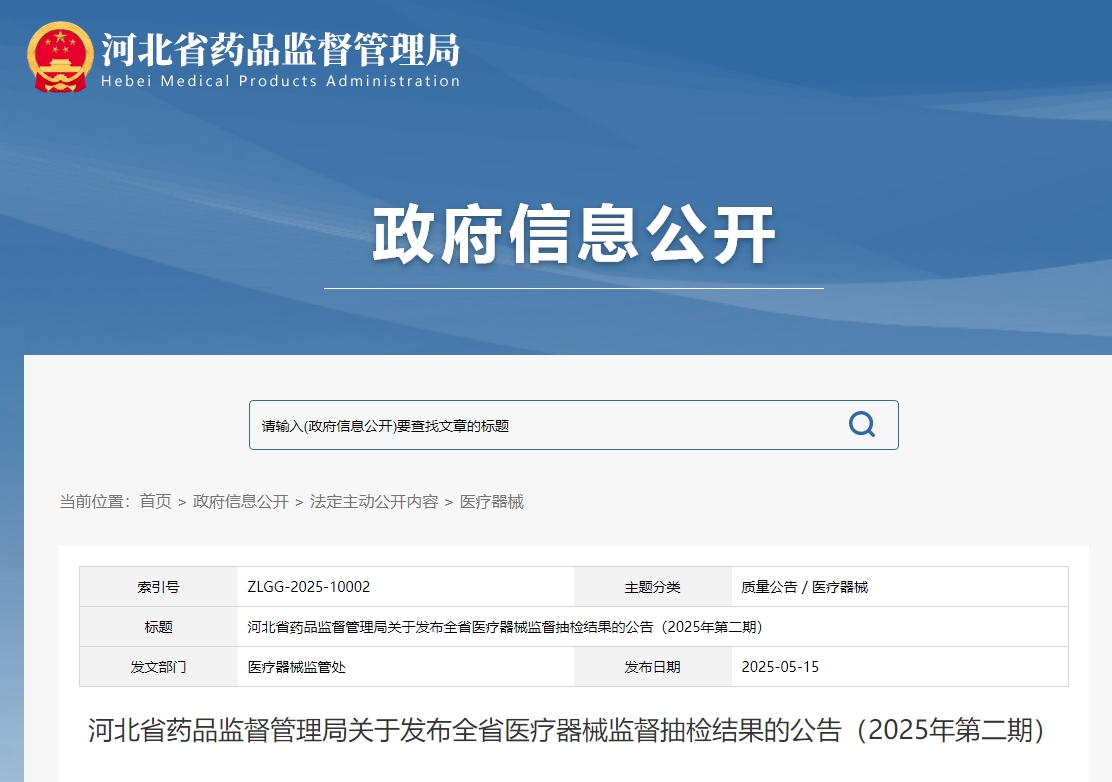1112x782 pixels.
Task: Click the Hebei Medical Products Administration subtitle
Action: (x=280, y=82)
